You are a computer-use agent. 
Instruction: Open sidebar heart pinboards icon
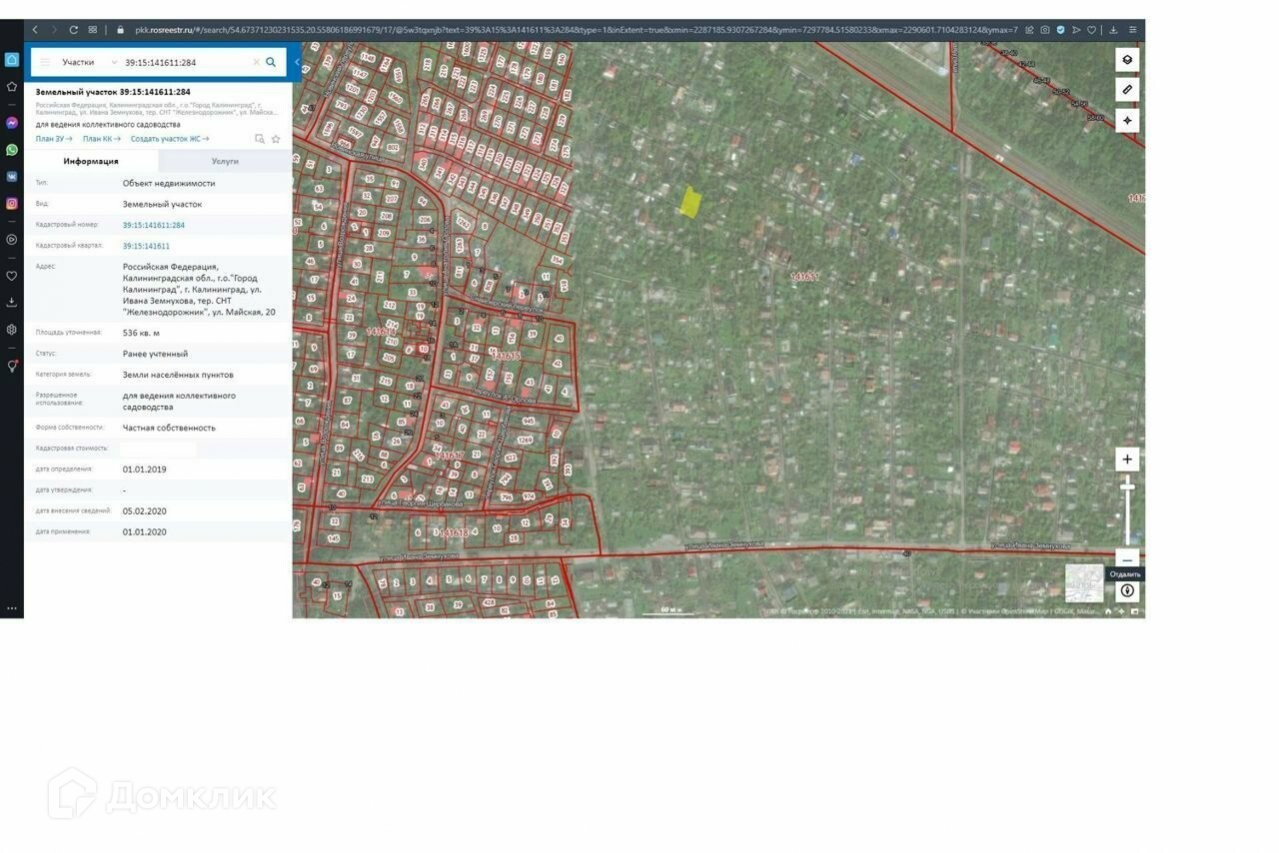tap(12, 275)
